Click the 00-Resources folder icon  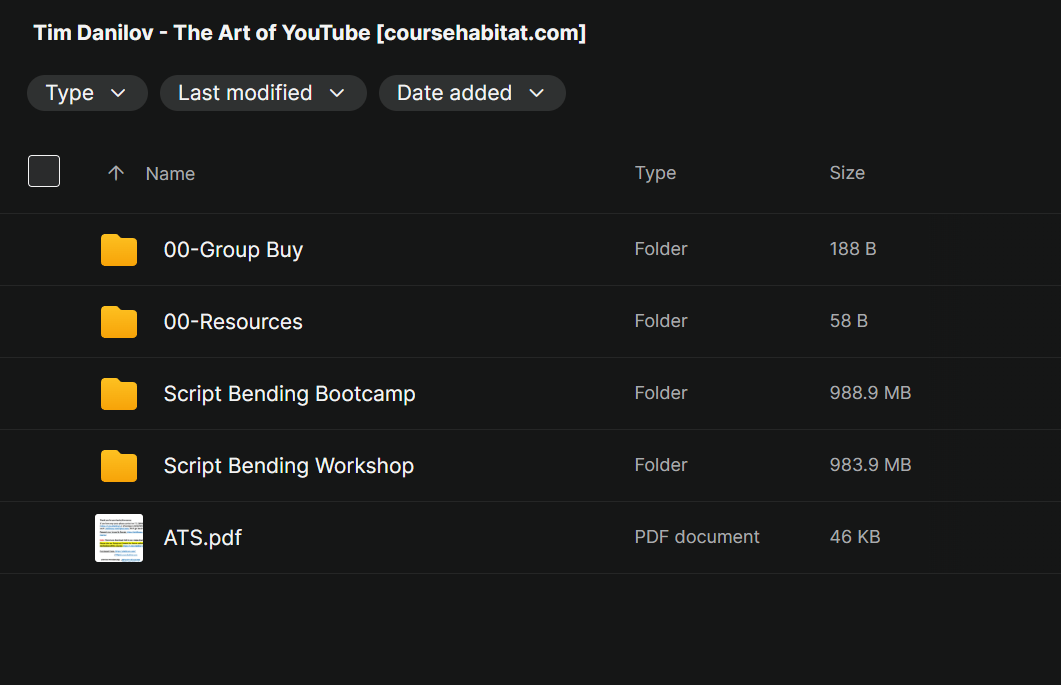(119, 322)
